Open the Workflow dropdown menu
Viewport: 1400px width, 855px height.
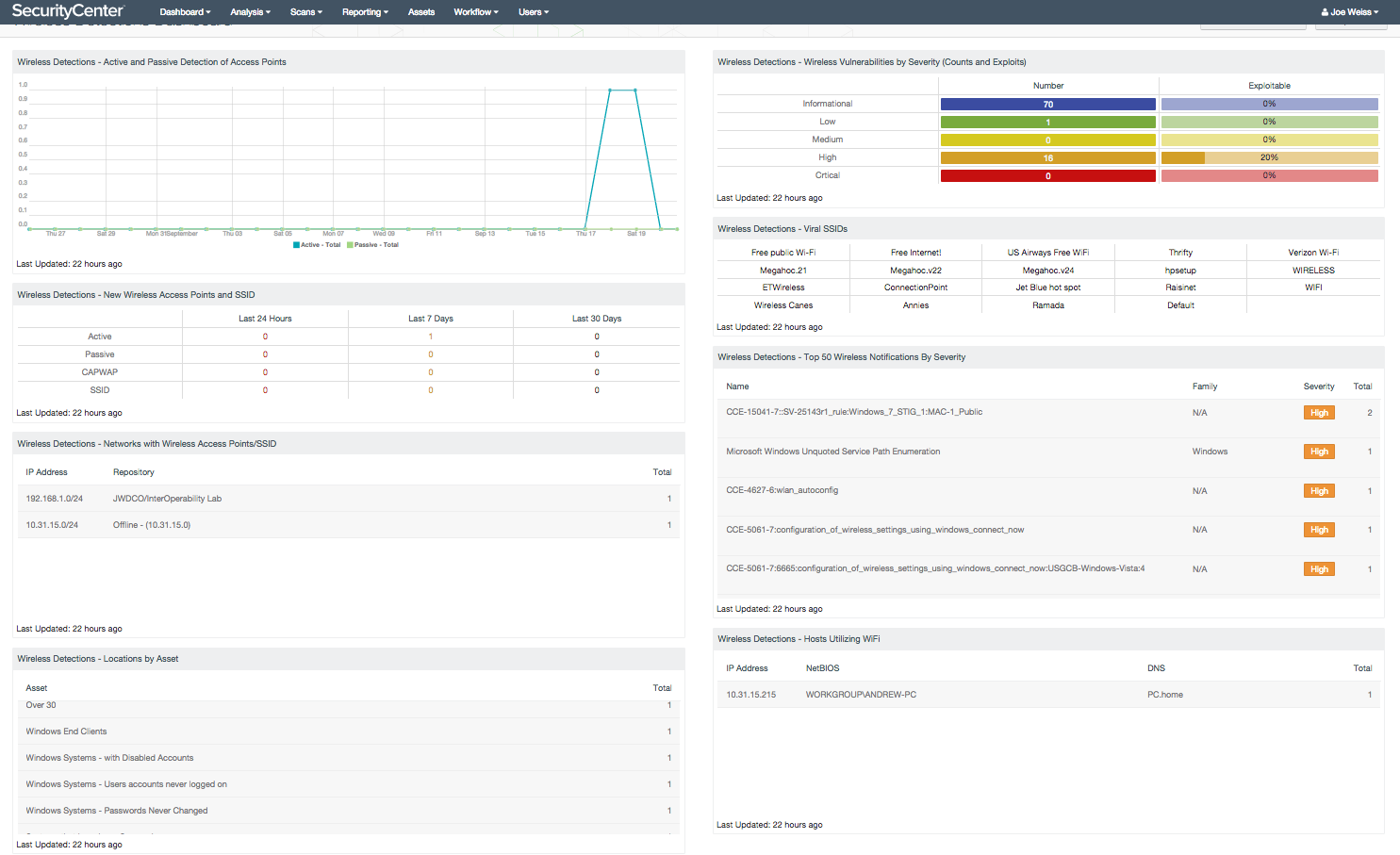click(475, 12)
